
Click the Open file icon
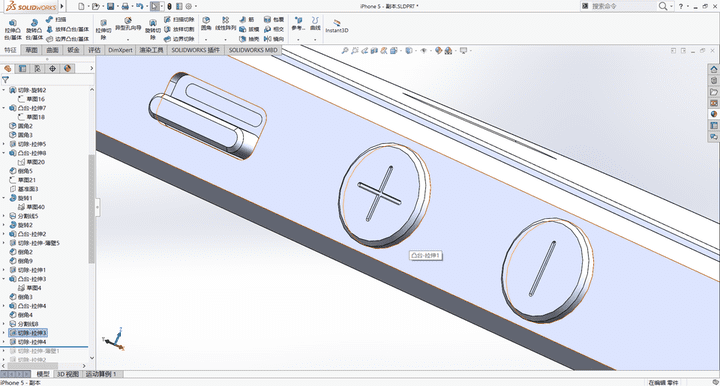(x=95, y=6)
